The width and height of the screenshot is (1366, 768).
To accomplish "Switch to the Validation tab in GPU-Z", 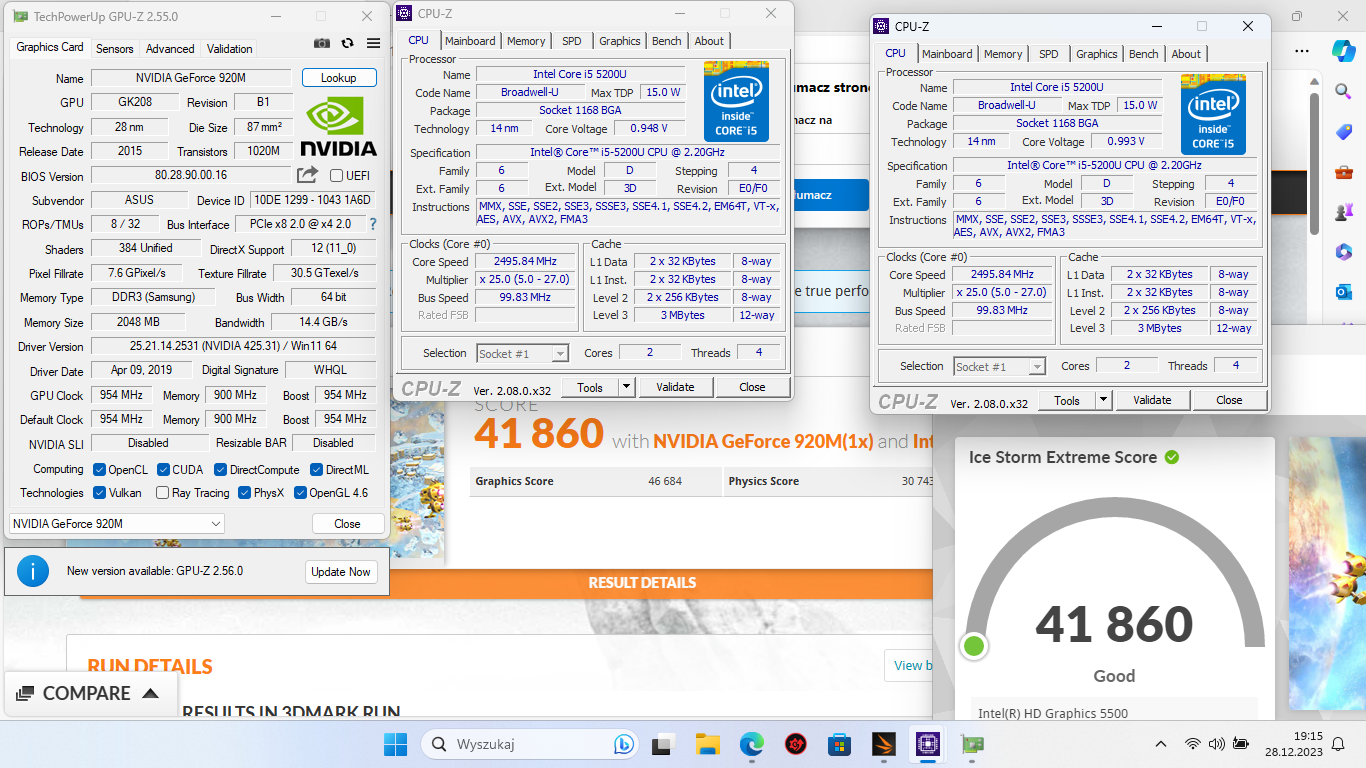I will click(x=230, y=48).
